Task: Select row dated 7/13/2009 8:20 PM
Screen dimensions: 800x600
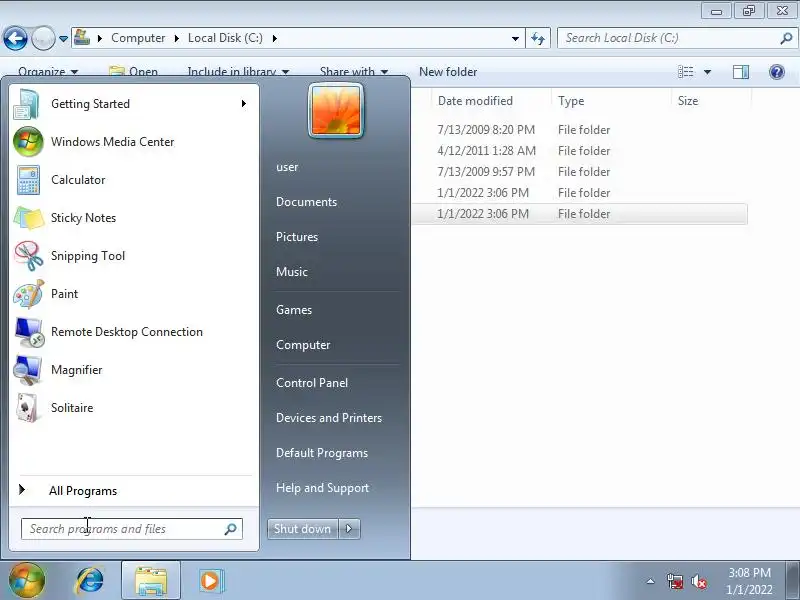Action: (x=580, y=130)
